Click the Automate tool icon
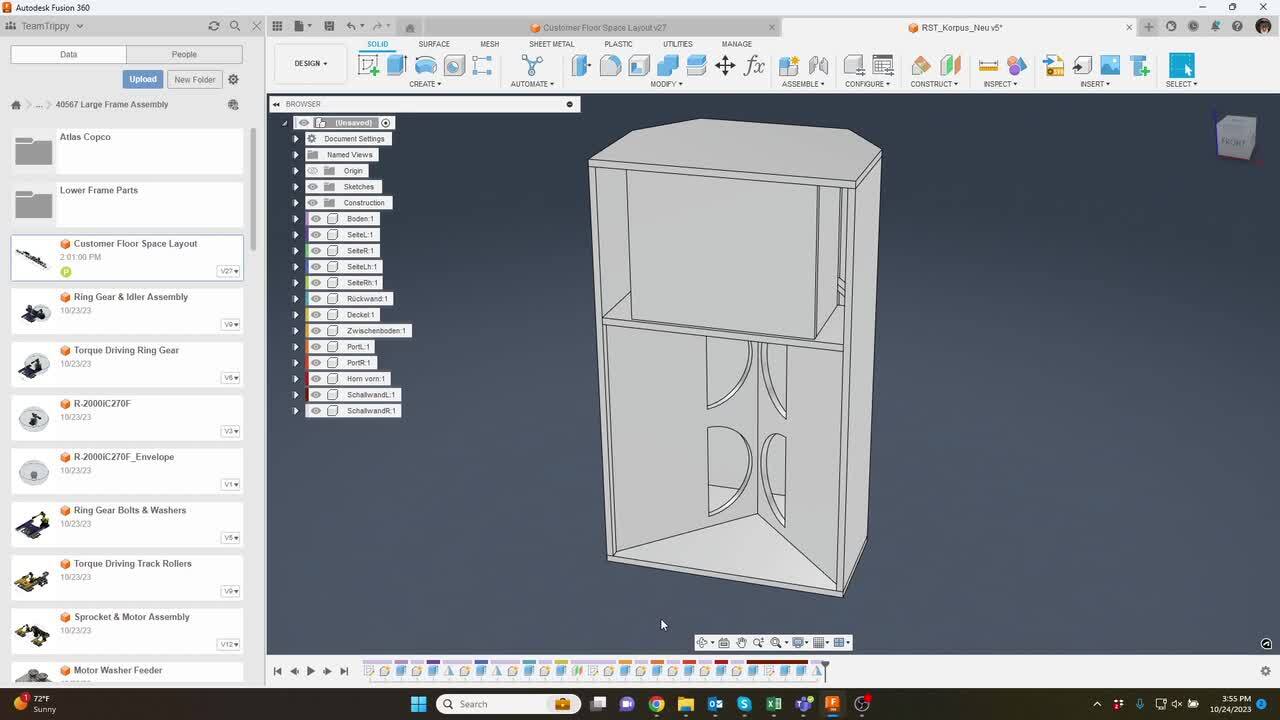This screenshot has height=720, width=1280. [x=532, y=66]
